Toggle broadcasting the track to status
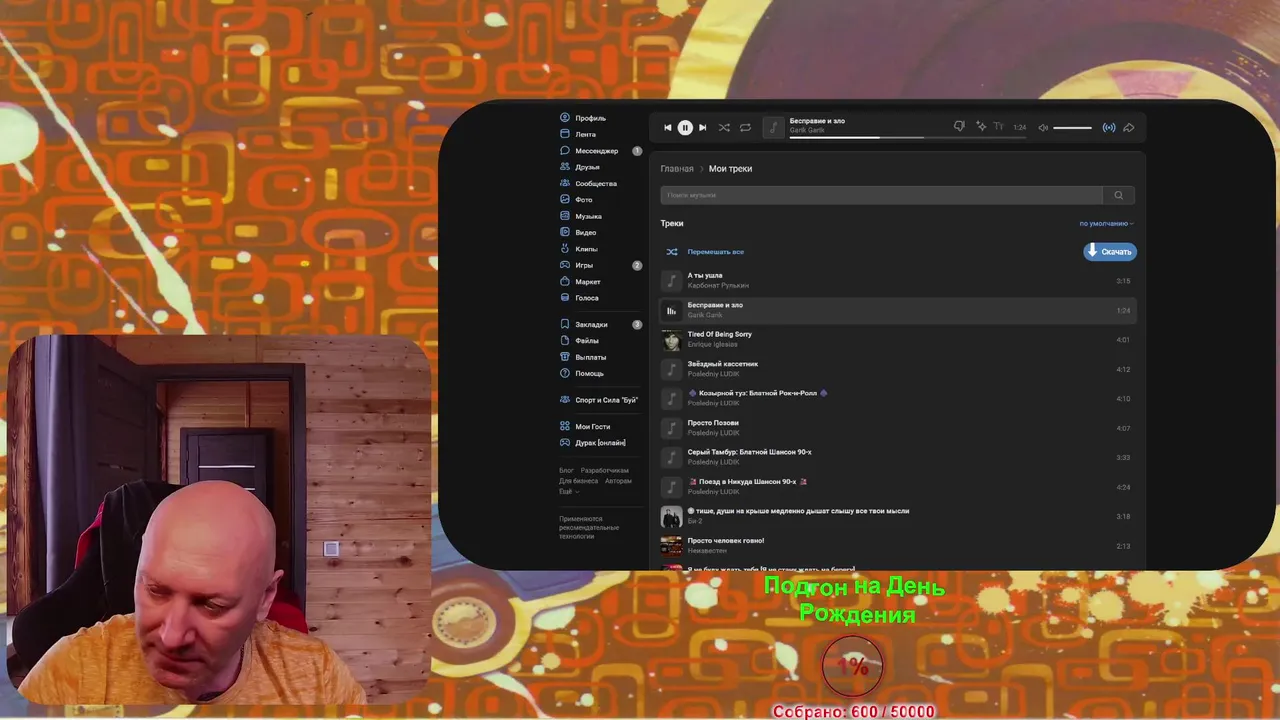Screen dimensions: 1280x720 [x=1109, y=127]
